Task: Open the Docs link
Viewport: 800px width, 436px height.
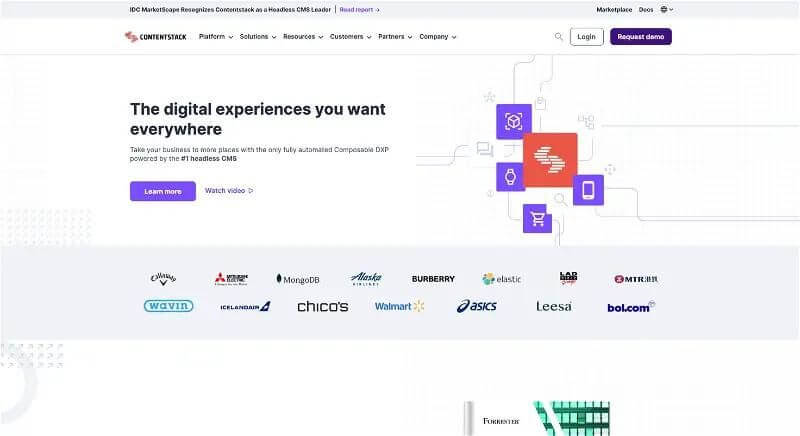Action: point(645,10)
